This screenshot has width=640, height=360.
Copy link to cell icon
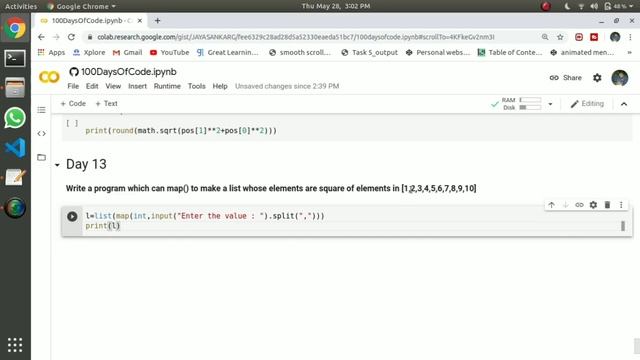pyautogui.click(x=579, y=205)
